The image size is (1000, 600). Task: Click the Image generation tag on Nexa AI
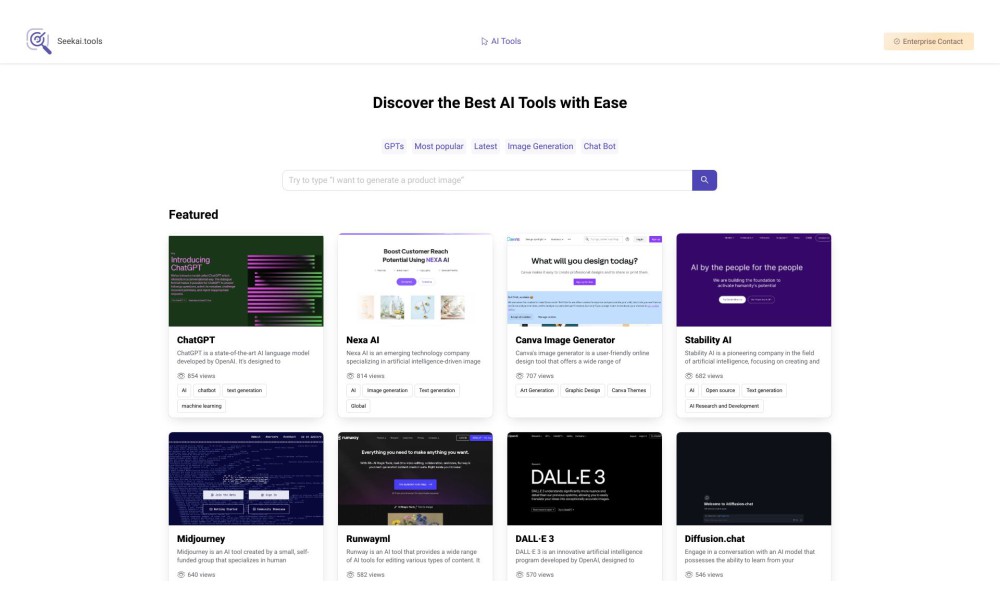pyautogui.click(x=387, y=390)
